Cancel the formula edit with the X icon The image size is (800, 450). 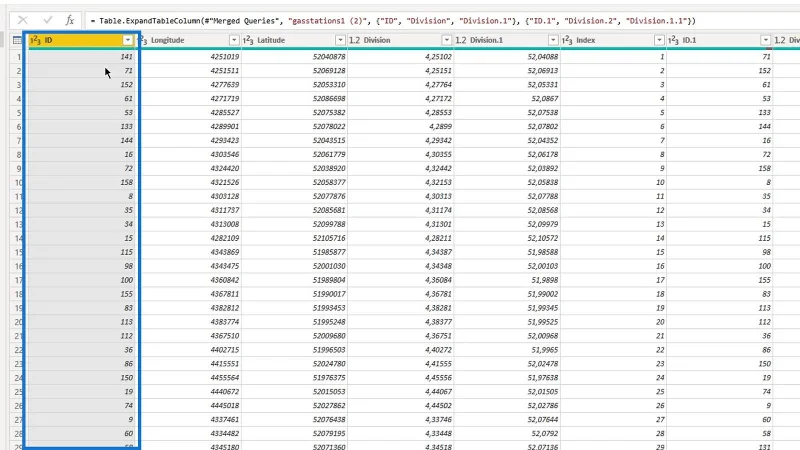click(x=22, y=20)
